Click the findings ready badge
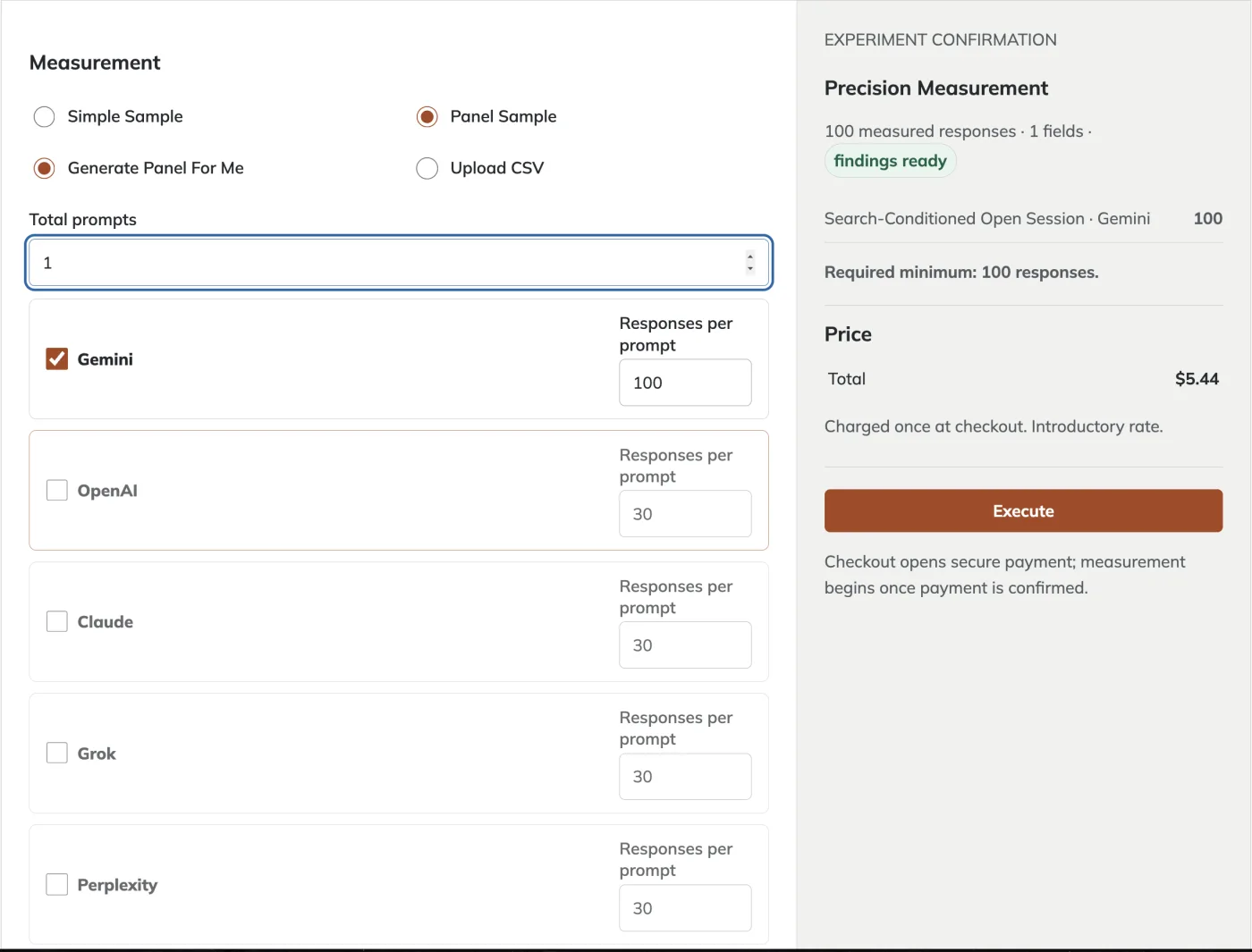Viewport: 1252px width, 952px height. click(890, 161)
